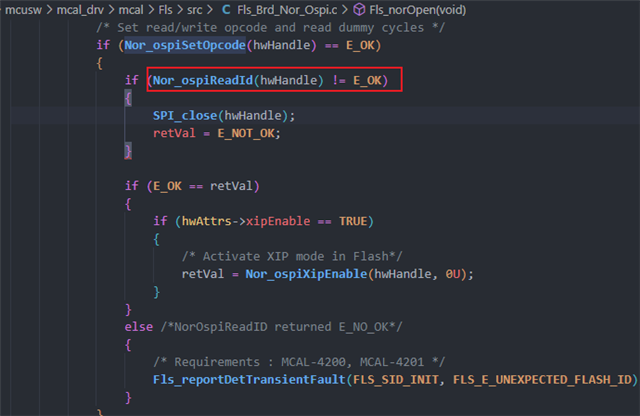Expand chevron after src breadcrumb

click(210, 10)
